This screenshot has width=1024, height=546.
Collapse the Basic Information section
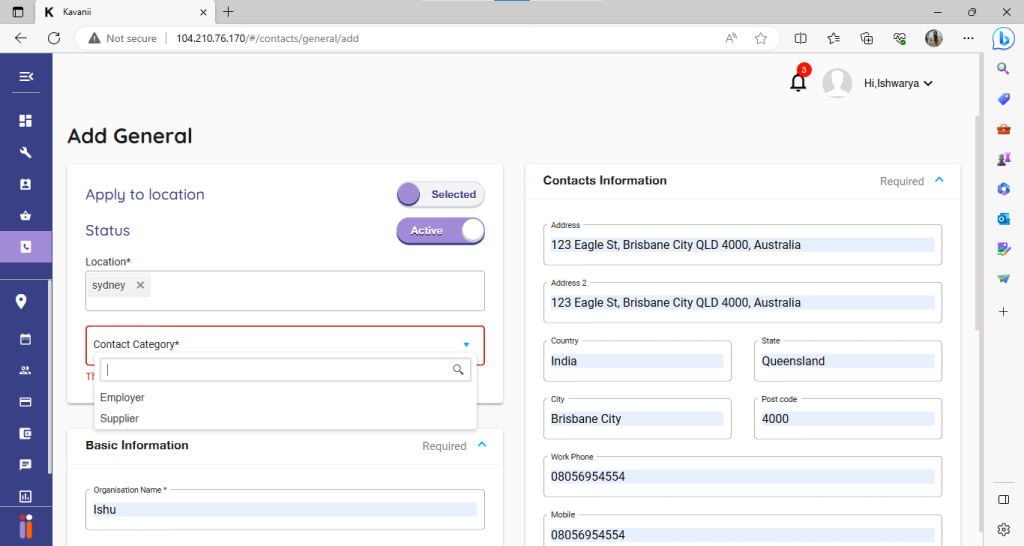tap(482, 445)
